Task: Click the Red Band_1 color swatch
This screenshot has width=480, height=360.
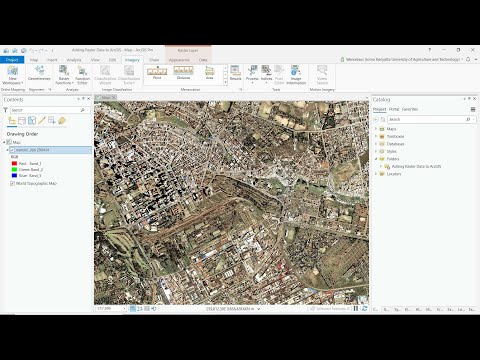Action: tap(14, 164)
